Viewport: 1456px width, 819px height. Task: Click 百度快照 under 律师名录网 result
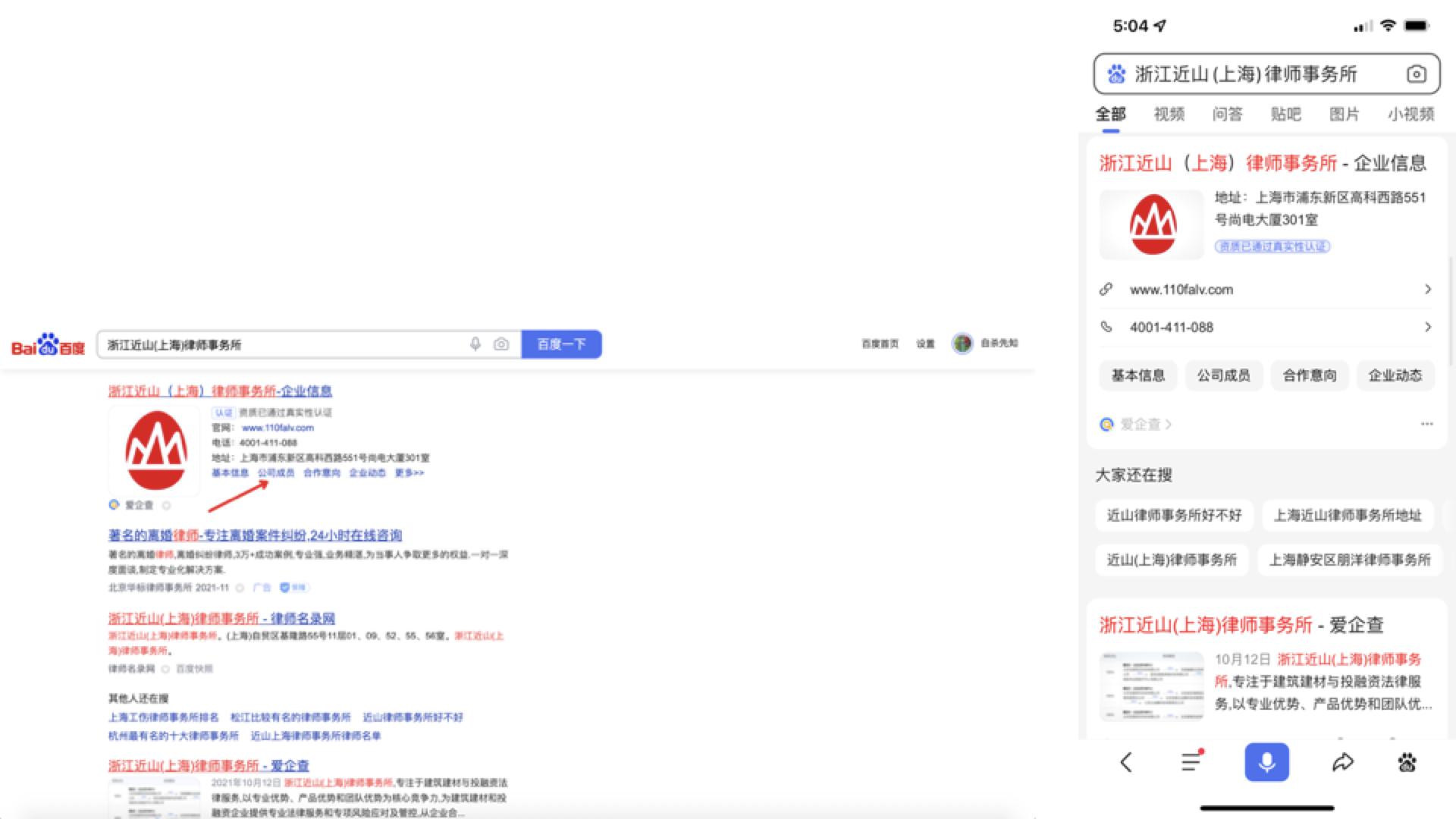coord(195,669)
